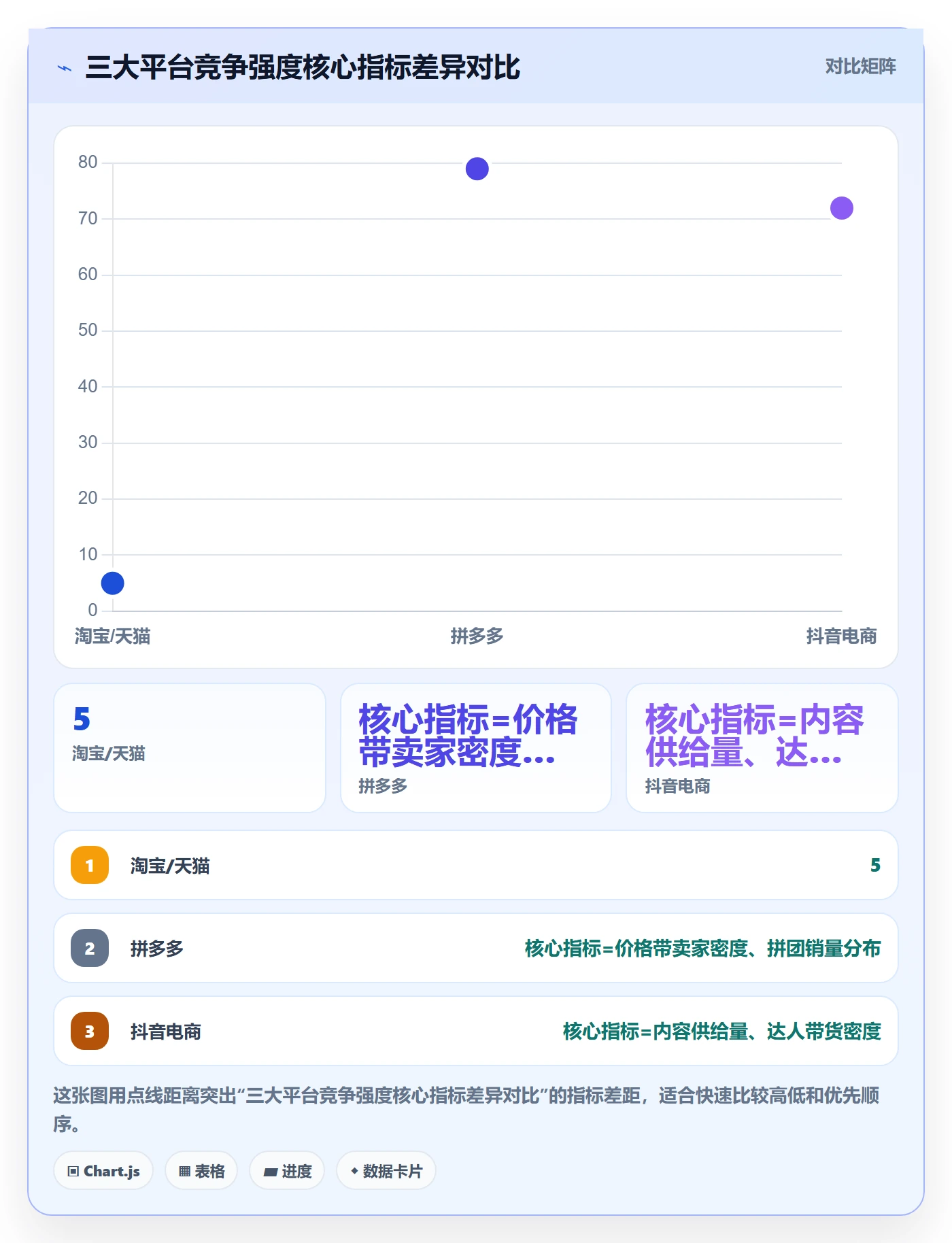
Task: Click 淘宝/天猫 name in ranked list
Action: [x=170, y=866]
